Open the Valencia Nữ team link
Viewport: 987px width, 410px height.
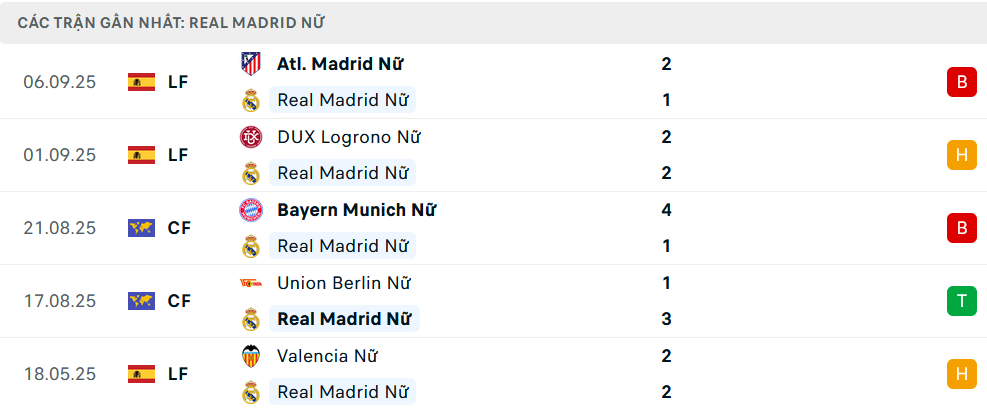[327, 356]
